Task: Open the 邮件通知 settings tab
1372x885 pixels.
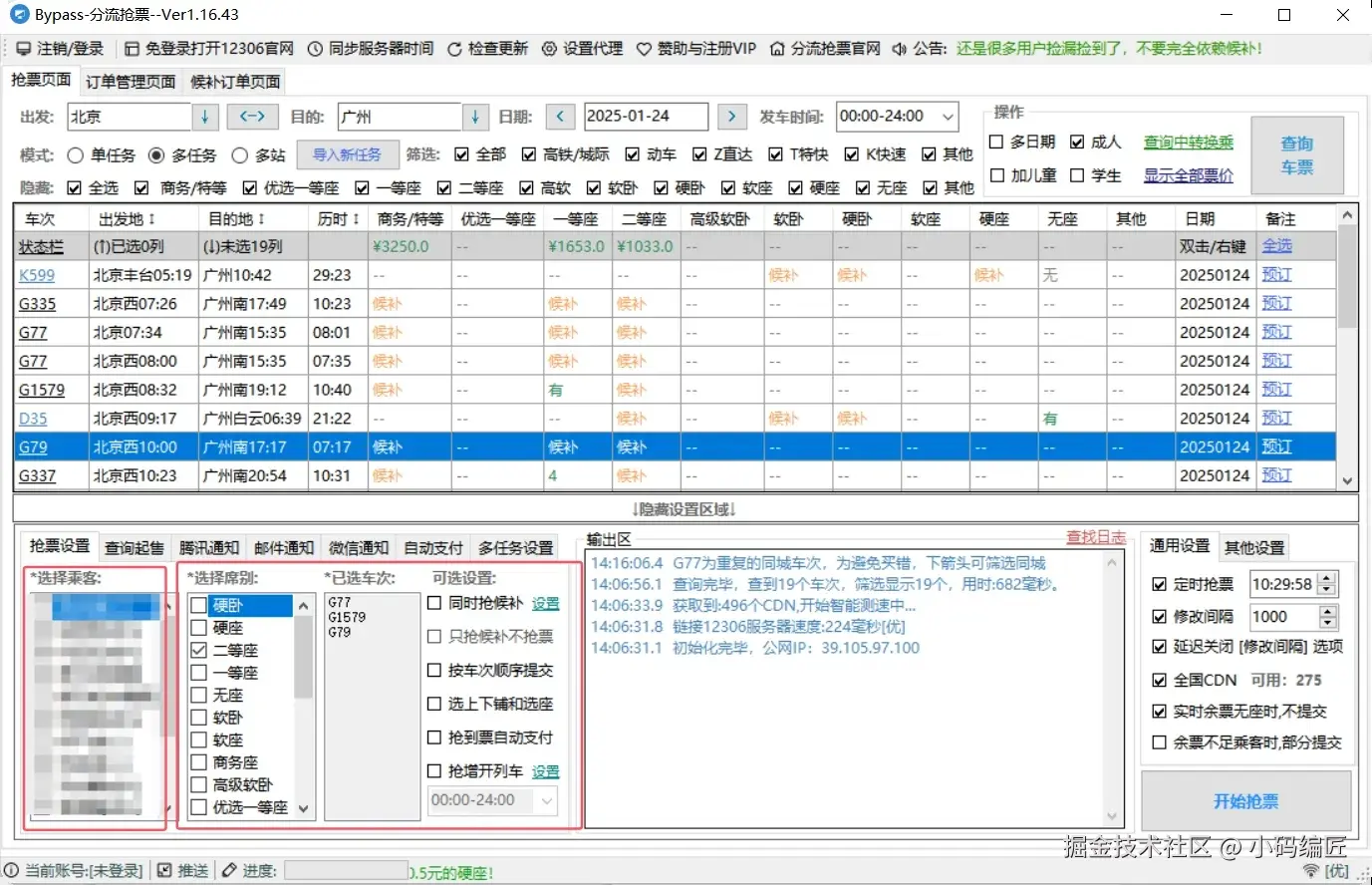Action: point(284,547)
